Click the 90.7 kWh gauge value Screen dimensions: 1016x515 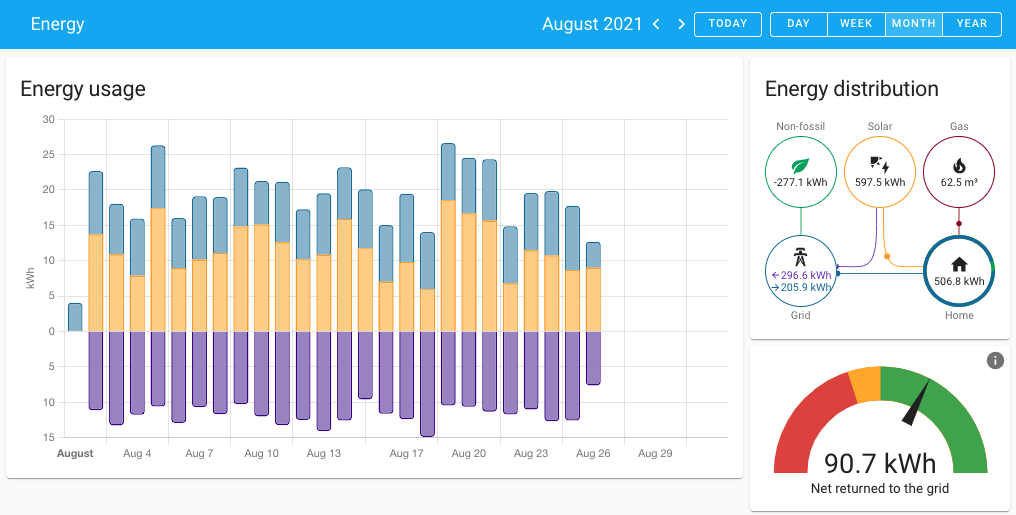[x=880, y=464]
